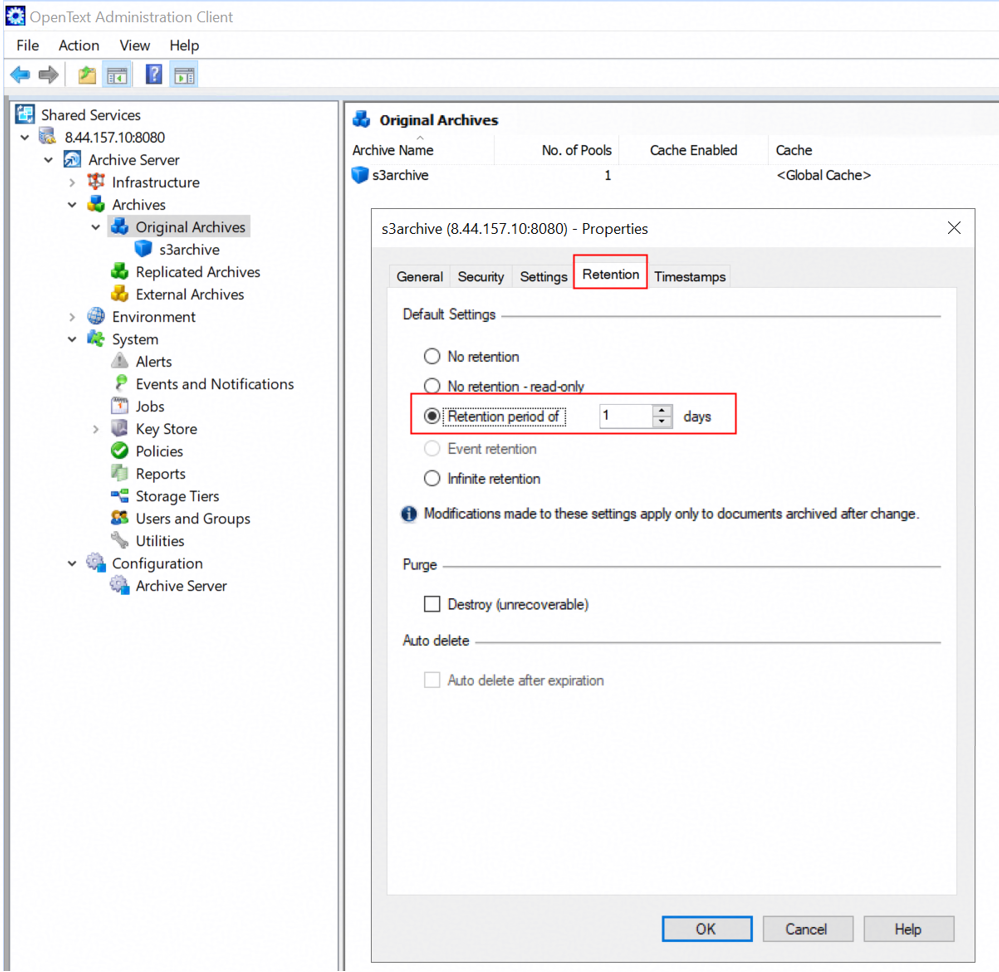Open the File menu
Screen dimensions: 999x972
[27, 45]
